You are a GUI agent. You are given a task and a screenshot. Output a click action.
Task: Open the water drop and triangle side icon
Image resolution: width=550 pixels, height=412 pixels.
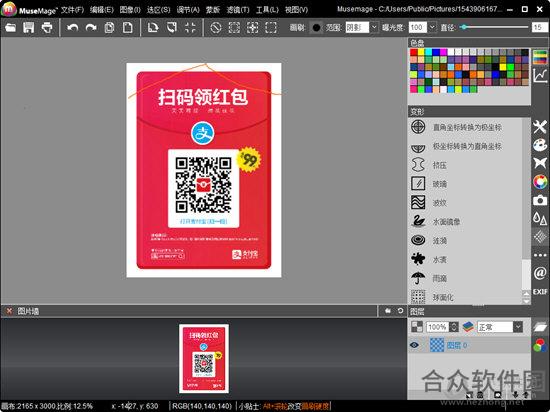[x=540, y=218]
